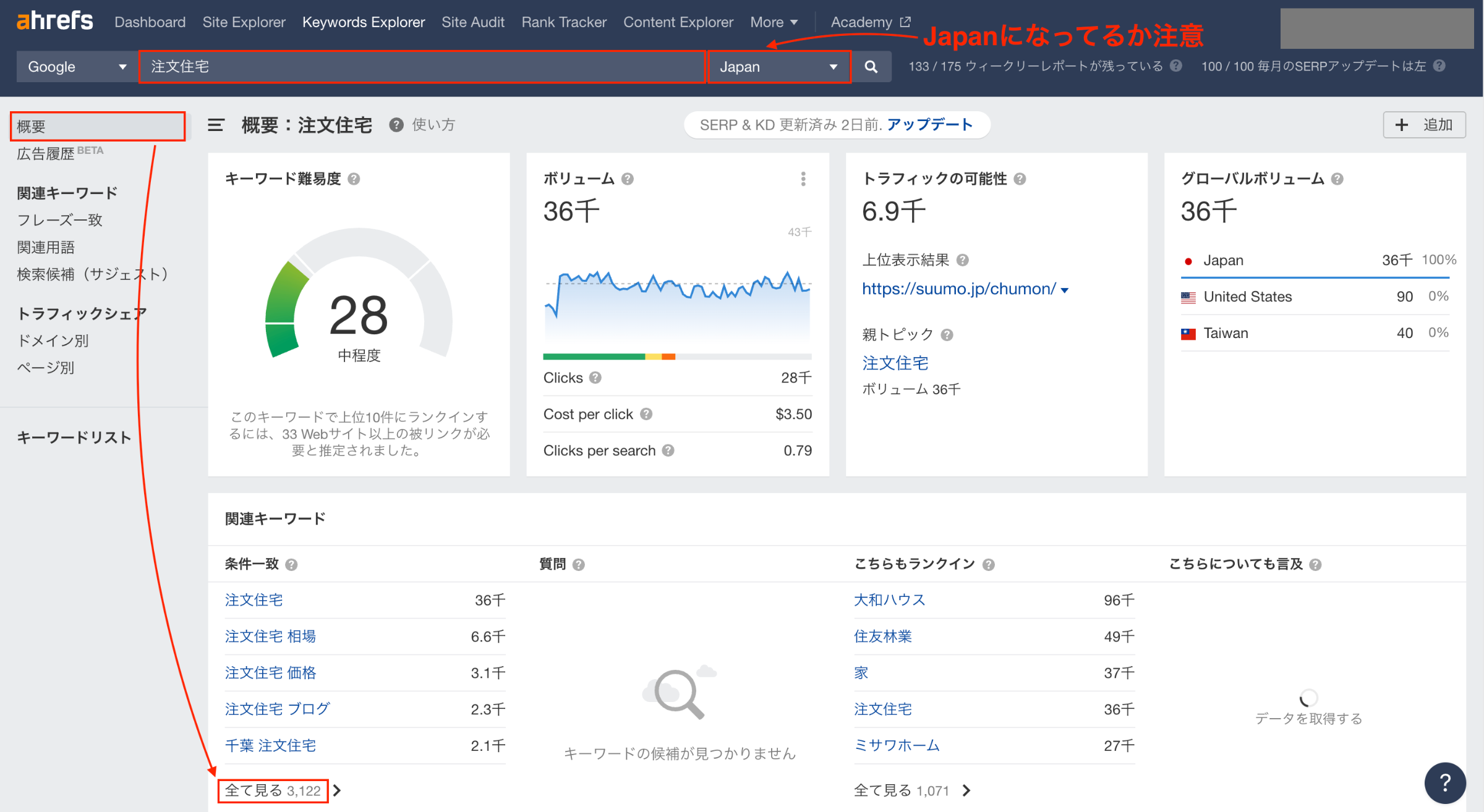Open the three-dot menu in ボリューム card
This screenshot has height=812, width=1484.
pyautogui.click(x=803, y=179)
